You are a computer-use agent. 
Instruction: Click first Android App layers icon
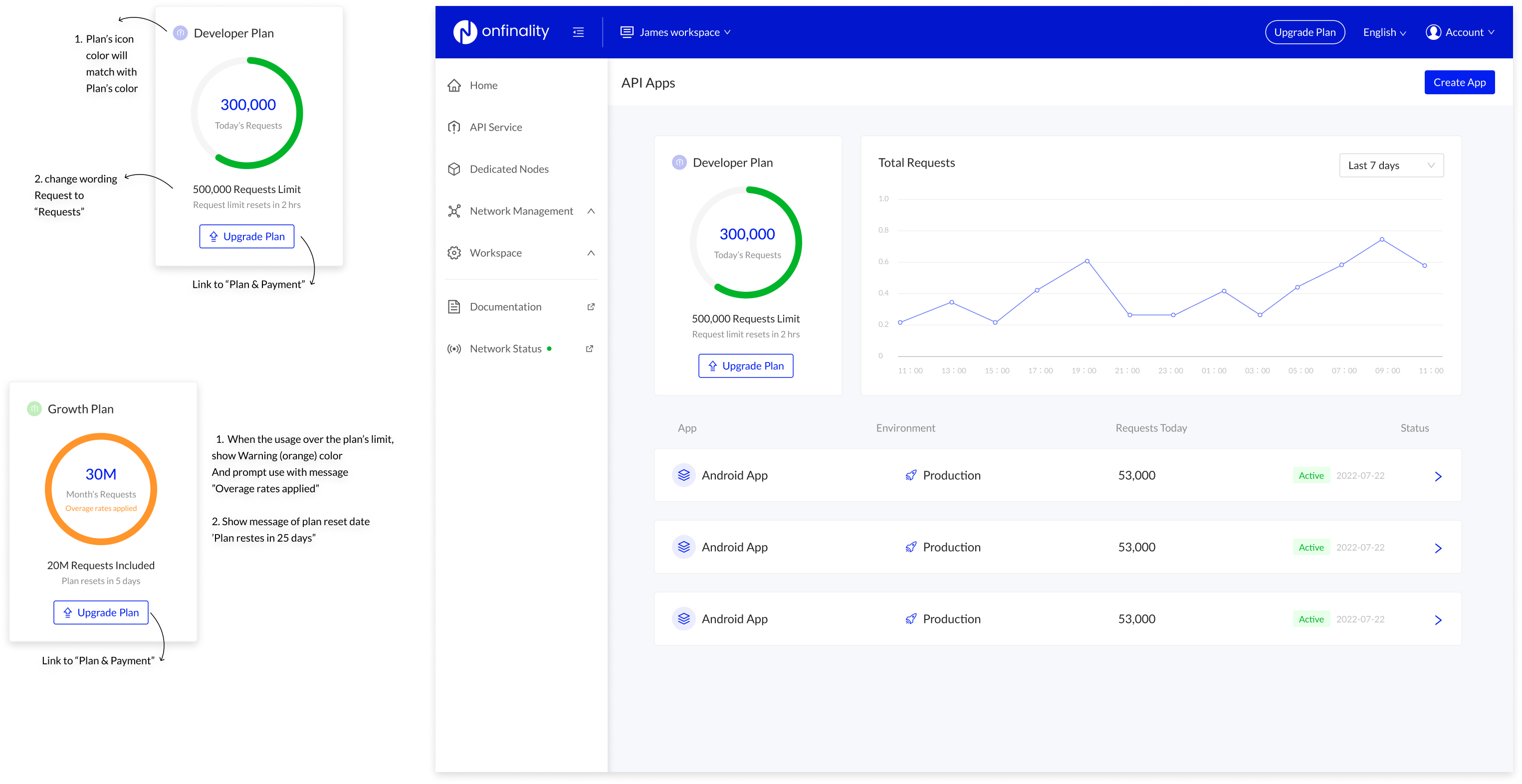point(683,475)
